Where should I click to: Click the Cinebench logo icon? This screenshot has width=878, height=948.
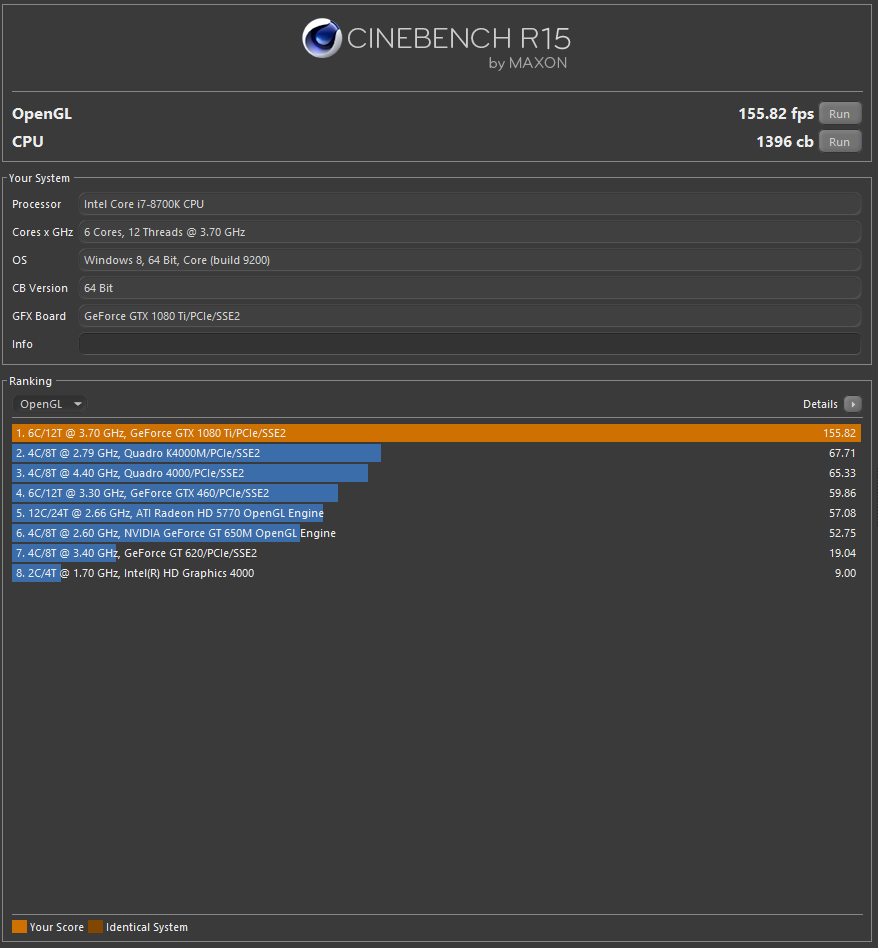coord(322,37)
